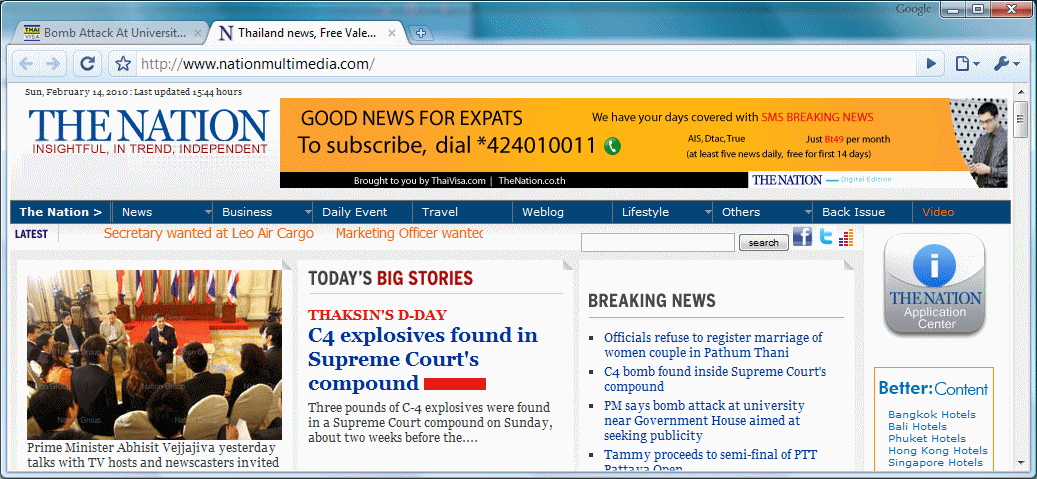The image size is (1037, 479).
Task: Click The Nation logo header
Action: 149,132
